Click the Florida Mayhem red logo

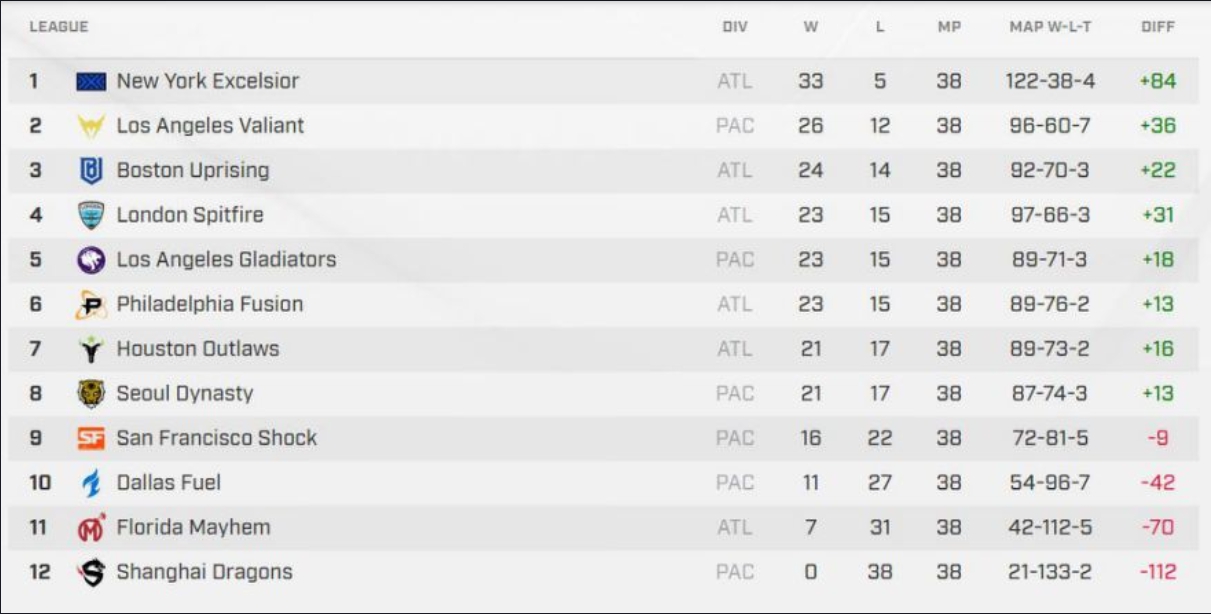pyautogui.click(x=91, y=527)
